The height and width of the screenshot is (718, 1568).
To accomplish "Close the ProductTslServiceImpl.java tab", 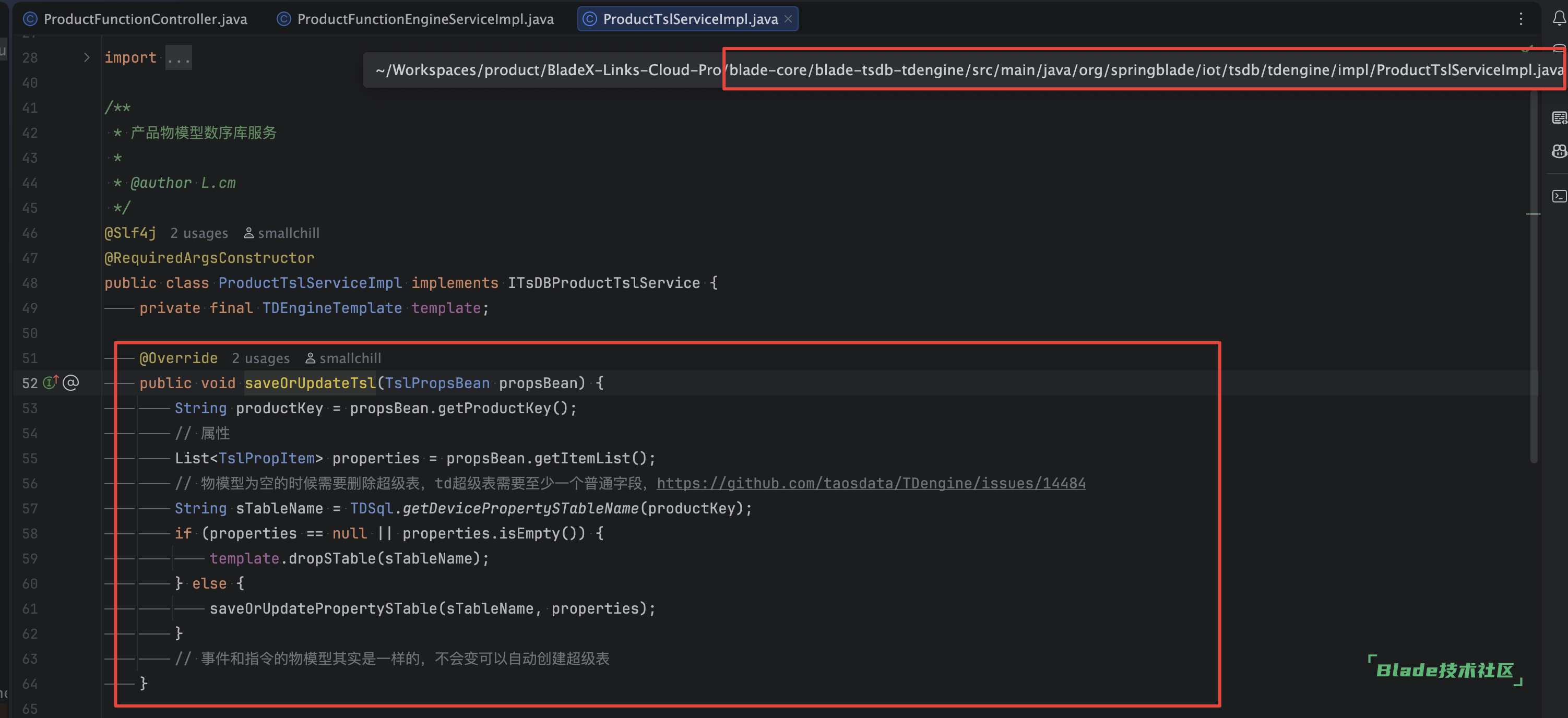I will (x=788, y=19).
